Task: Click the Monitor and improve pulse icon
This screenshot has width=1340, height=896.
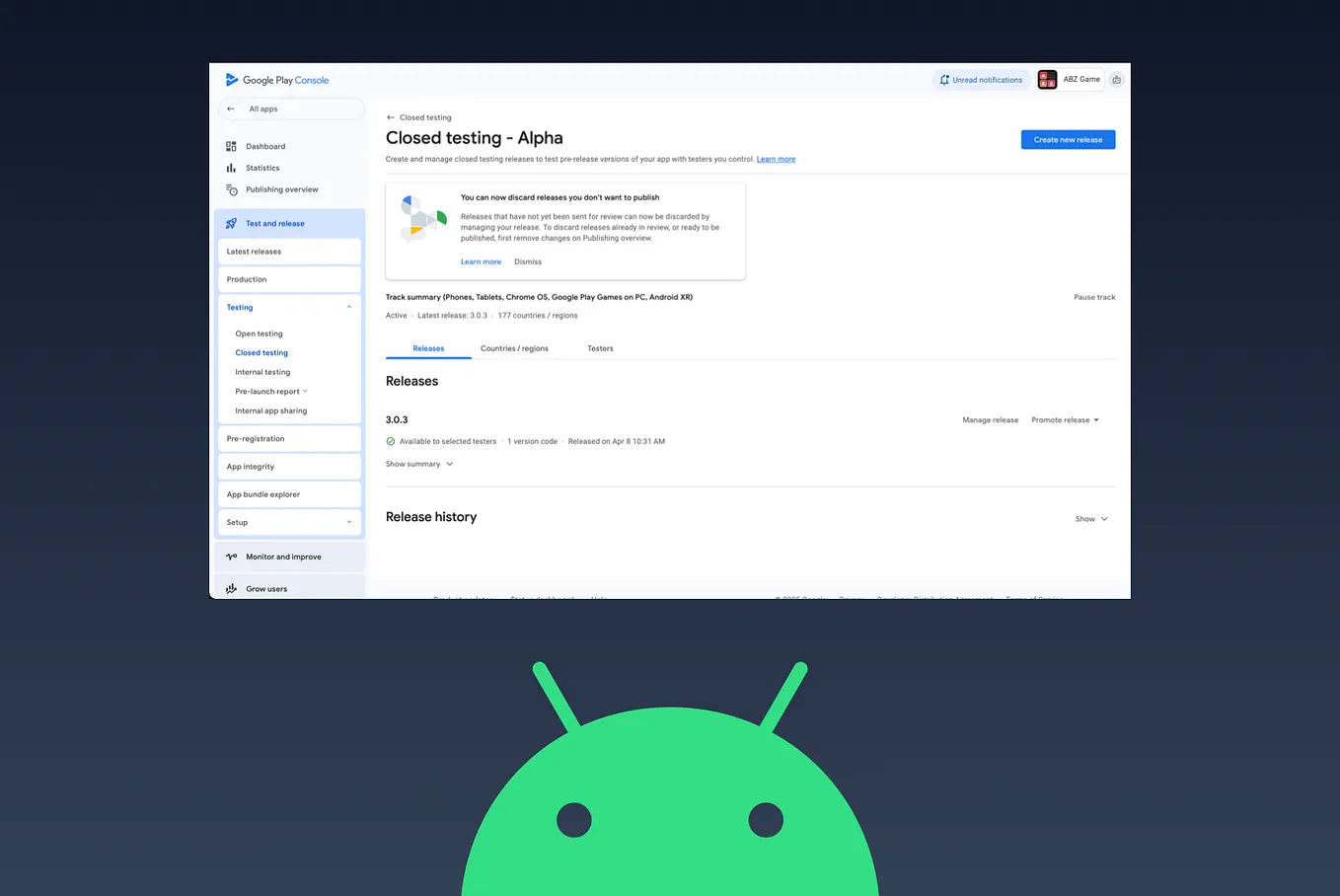Action: pos(231,557)
